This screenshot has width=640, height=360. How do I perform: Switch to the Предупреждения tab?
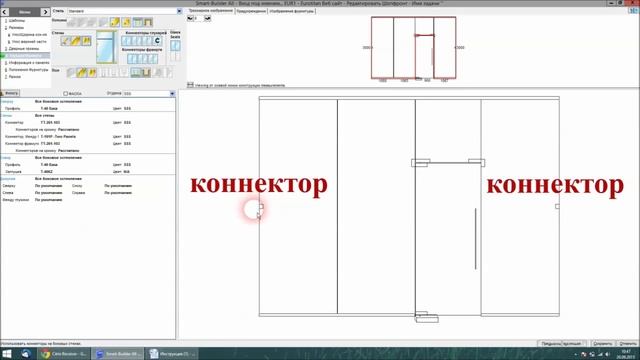tap(251, 11)
